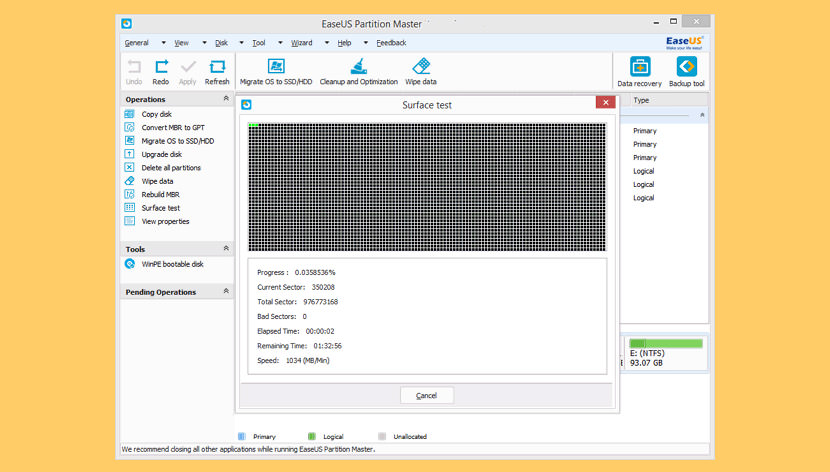Open the Feedback menu item
This screenshot has width=830, height=472.
(x=391, y=43)
